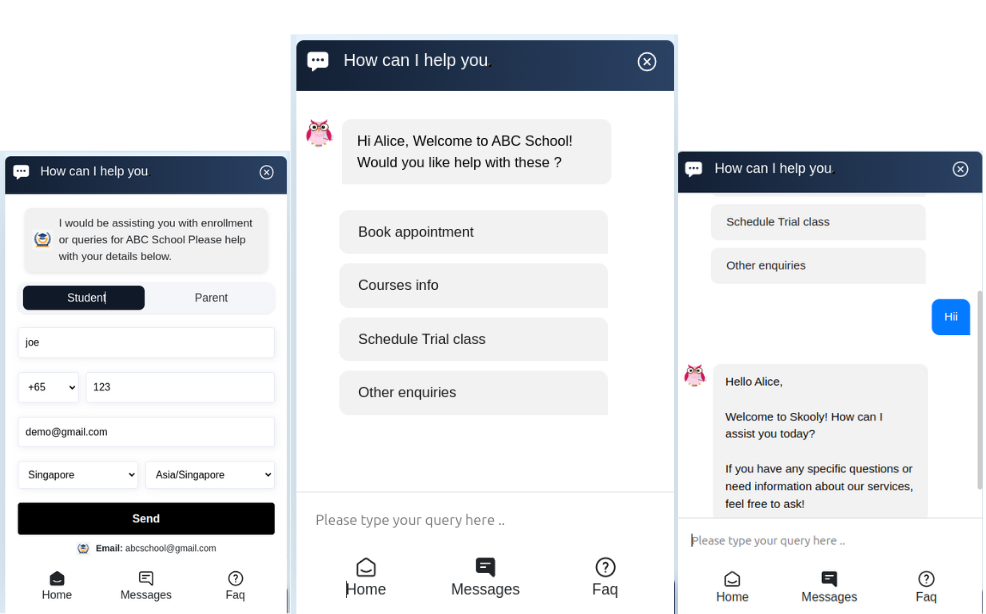Open Faq icon in right chat widget
The width and height of the screenshot is (986, 614).
(926, 579)
